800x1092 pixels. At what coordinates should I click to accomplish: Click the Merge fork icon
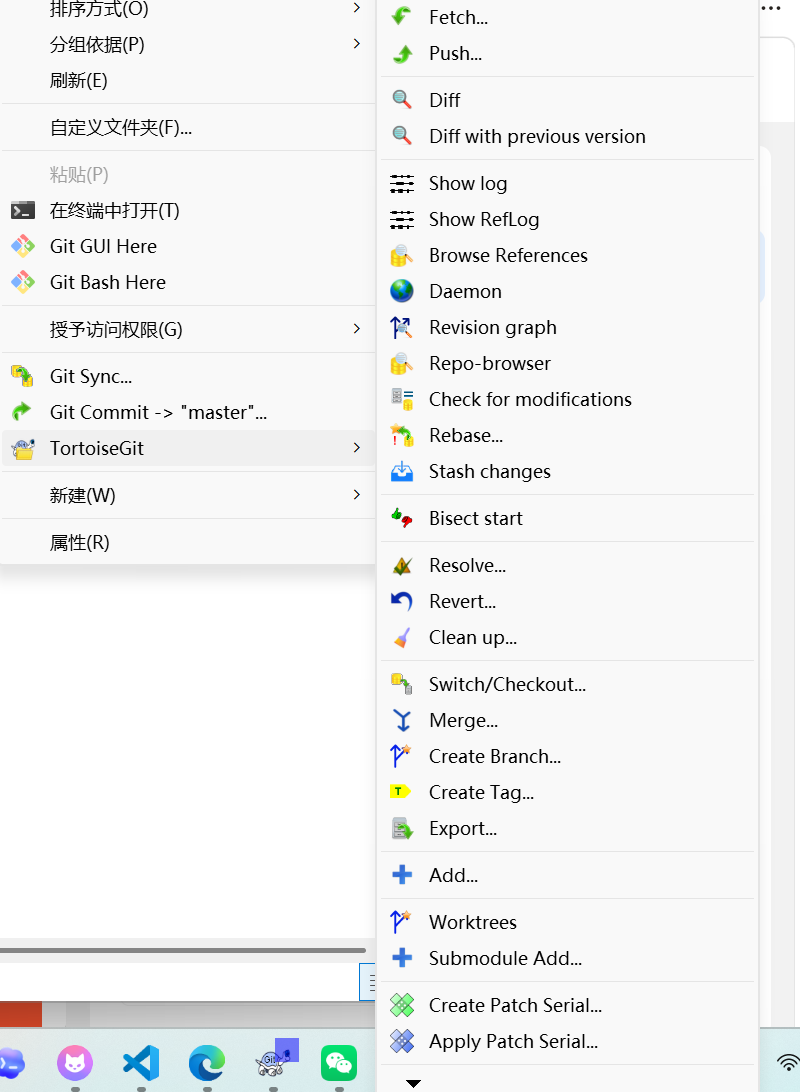click(x=402, y=720)
